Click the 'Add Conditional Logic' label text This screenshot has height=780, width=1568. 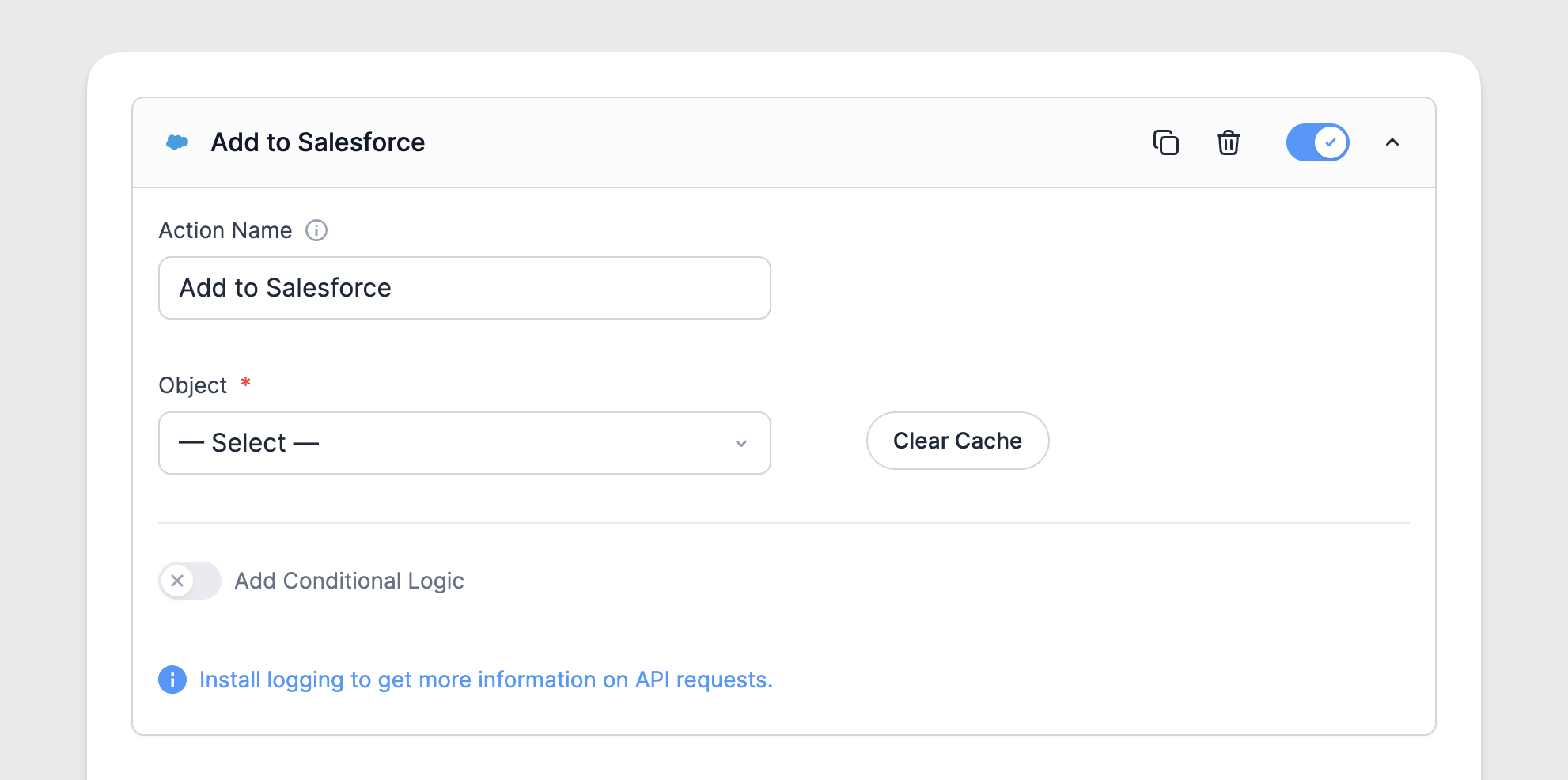[349, 581]
